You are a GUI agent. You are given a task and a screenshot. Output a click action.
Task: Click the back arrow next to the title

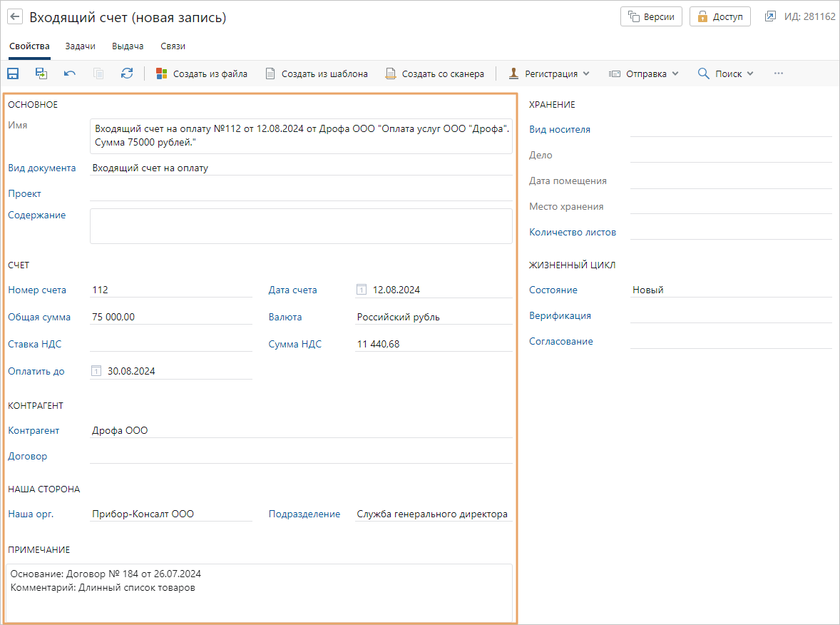pos(15,17)
